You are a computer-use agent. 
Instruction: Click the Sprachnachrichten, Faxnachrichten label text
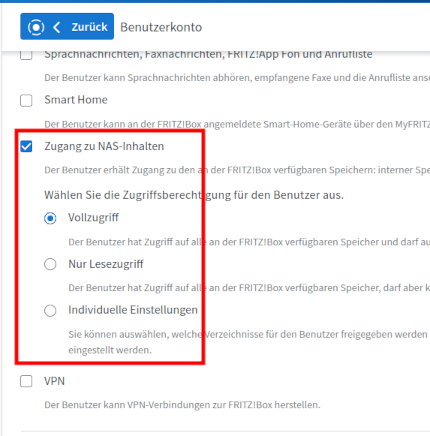[x=208, y=55]
